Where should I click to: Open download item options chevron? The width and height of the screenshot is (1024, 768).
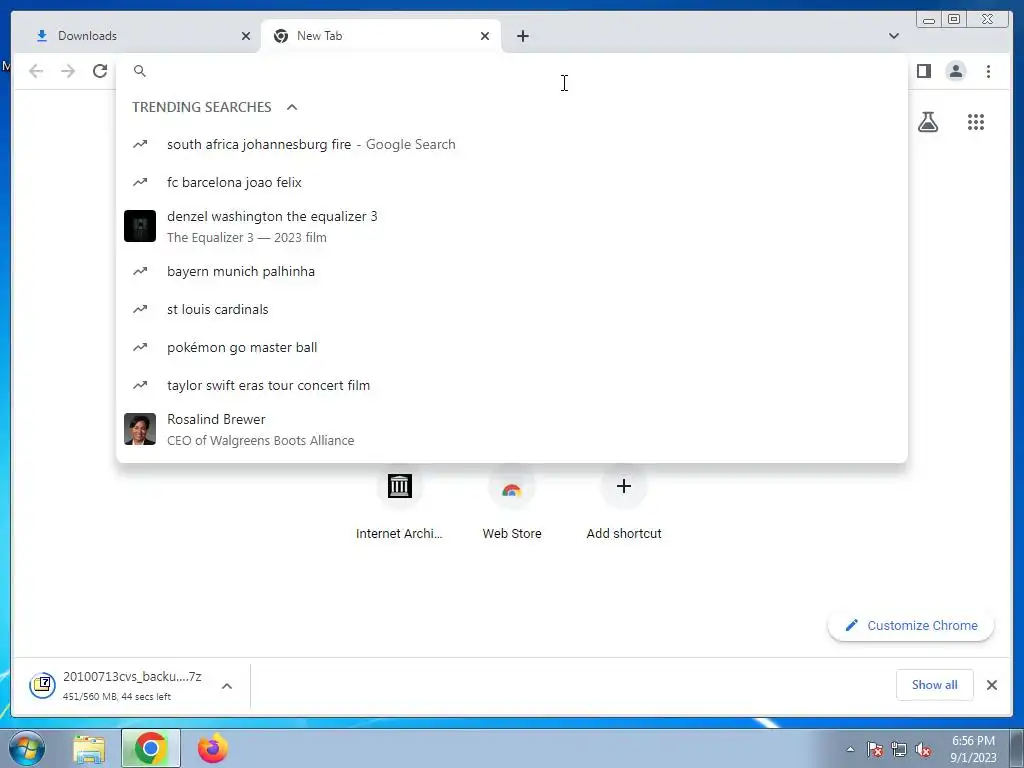click(227, 686)
